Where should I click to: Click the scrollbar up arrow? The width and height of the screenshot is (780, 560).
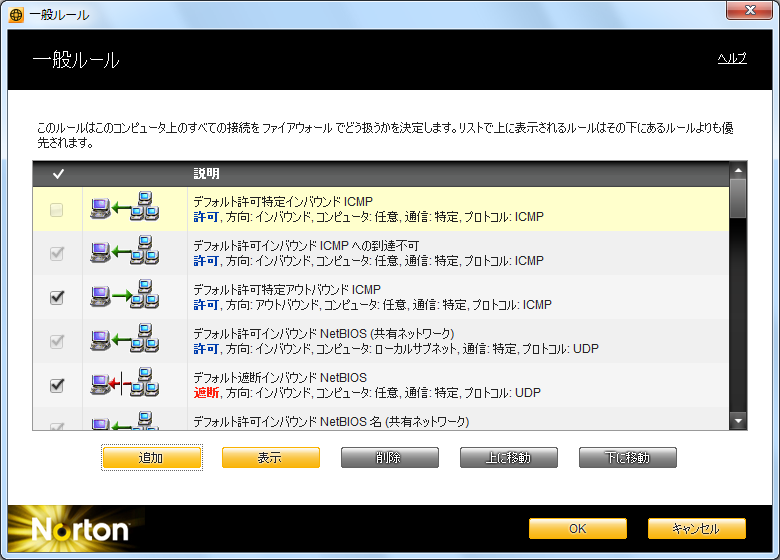click(738, 172)
